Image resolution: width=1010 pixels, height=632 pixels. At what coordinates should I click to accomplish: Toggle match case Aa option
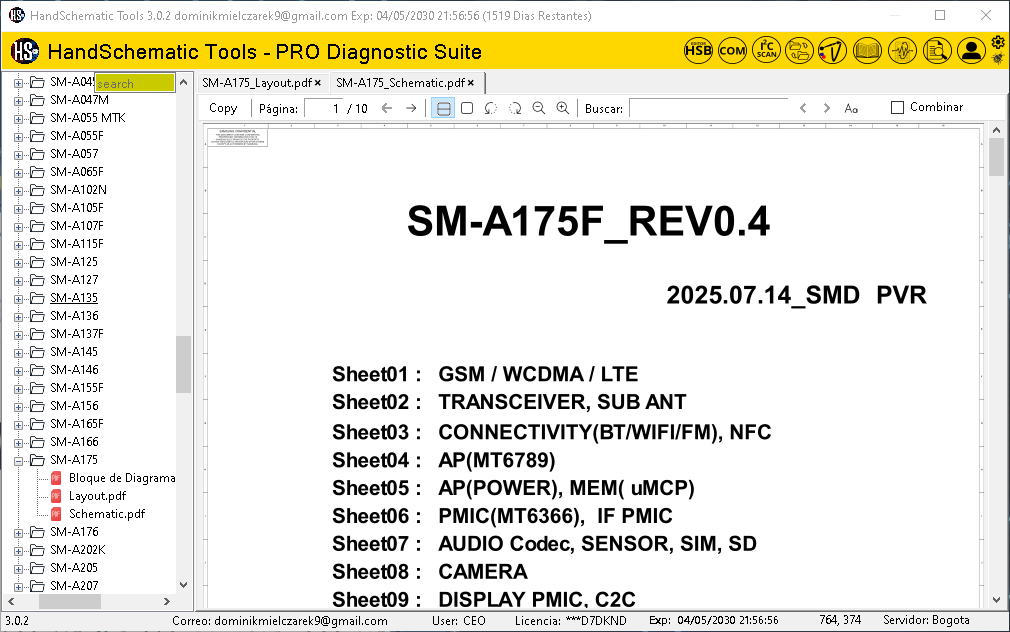[851, 108]
